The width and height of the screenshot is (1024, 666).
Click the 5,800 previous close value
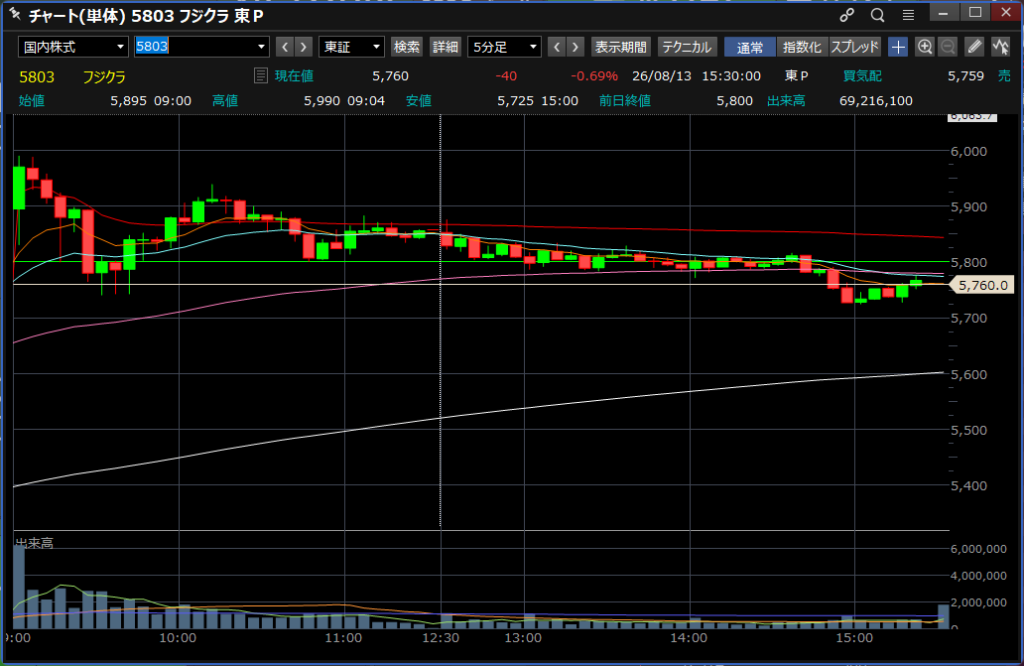(x=735, y=101)
